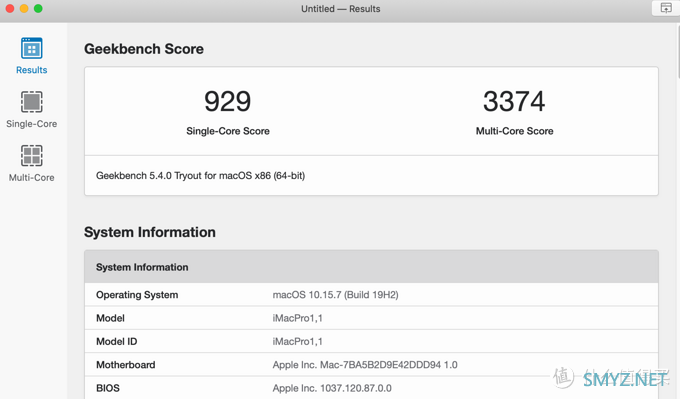Close the Geekbench results window
The image size is (680, 399).
click(x=10, y=8)
